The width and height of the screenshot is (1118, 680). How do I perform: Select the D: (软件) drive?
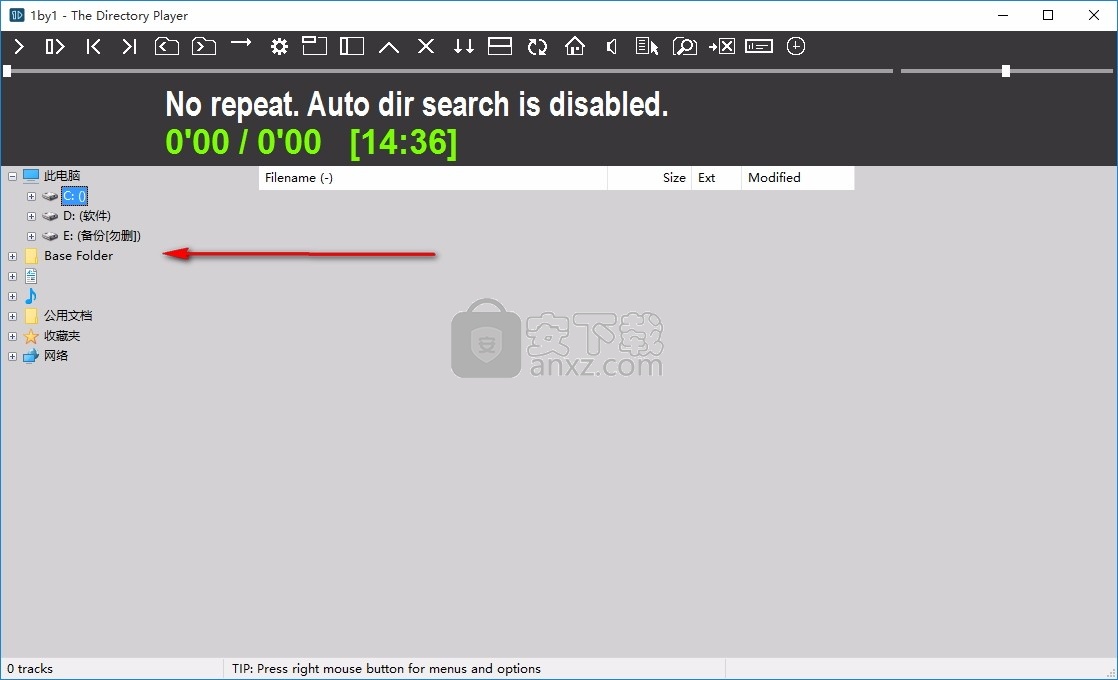click(x=86, y=216)
